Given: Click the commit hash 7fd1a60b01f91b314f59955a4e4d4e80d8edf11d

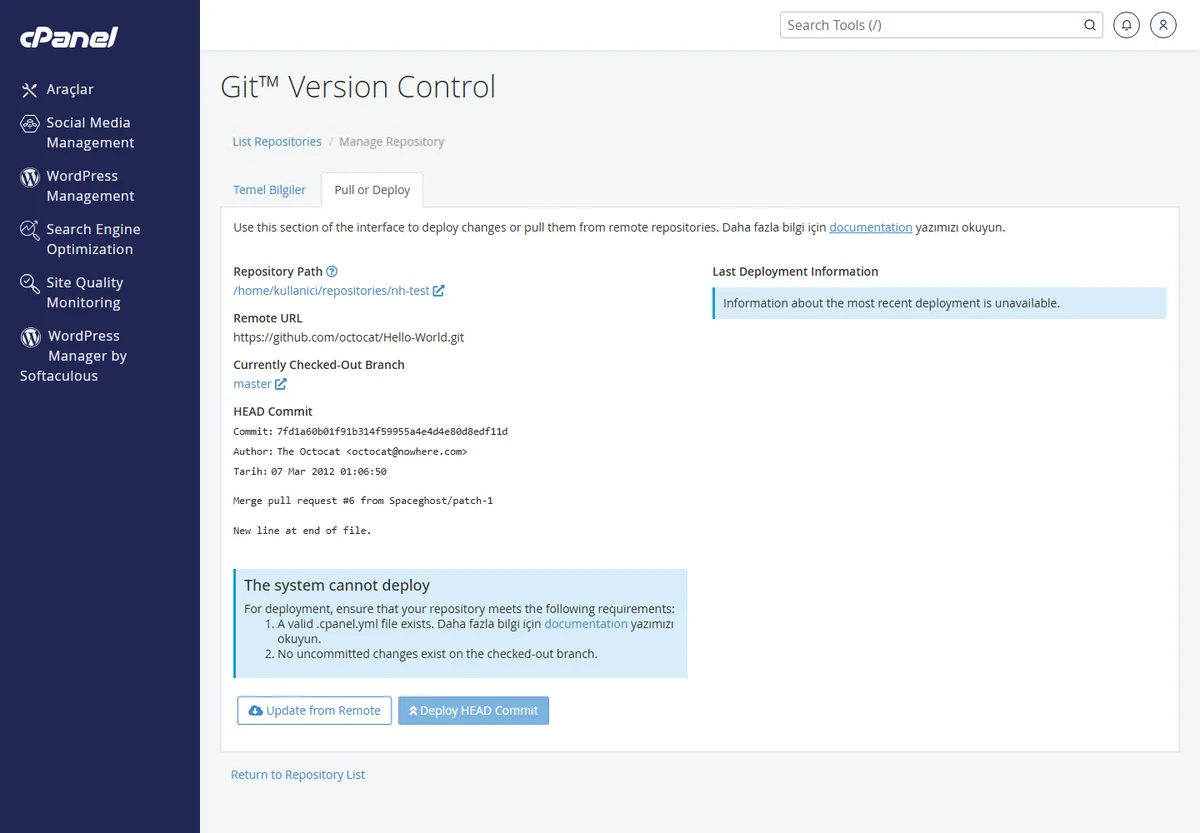Looking at the screenshot, I should pyautogui.click(x=392, y=431).
